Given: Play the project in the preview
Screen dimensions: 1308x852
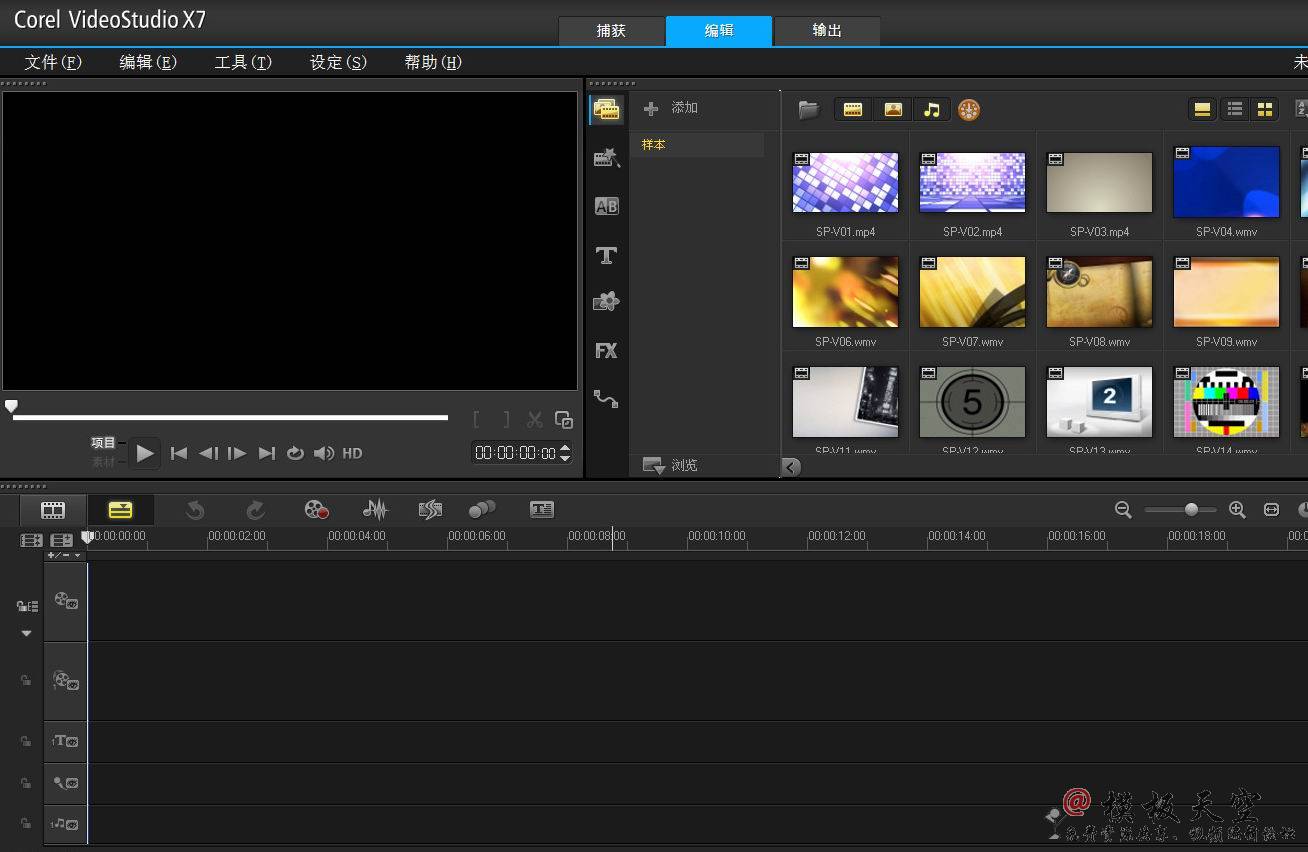Looking at the screenshot, I should [x=145, y=453].
